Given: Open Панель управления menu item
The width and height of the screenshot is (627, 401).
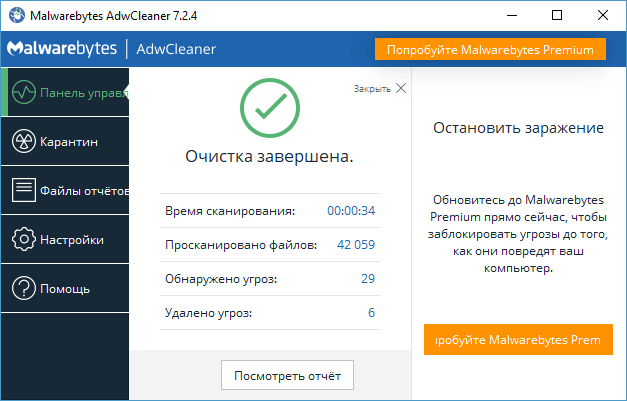Looking at the screenshot, I should 65,92.
